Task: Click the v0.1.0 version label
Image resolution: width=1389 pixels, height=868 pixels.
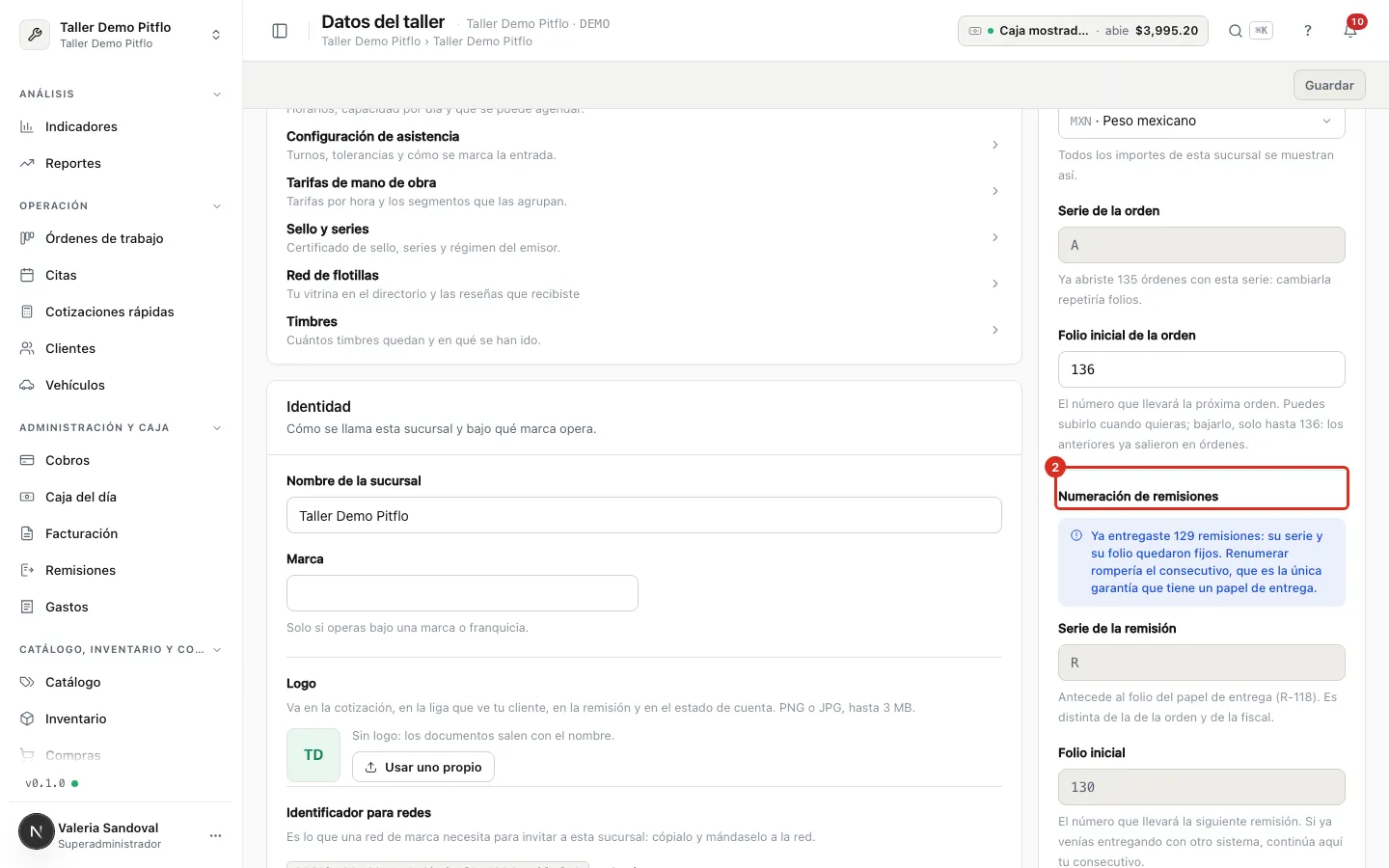Action: click(45, 783)
